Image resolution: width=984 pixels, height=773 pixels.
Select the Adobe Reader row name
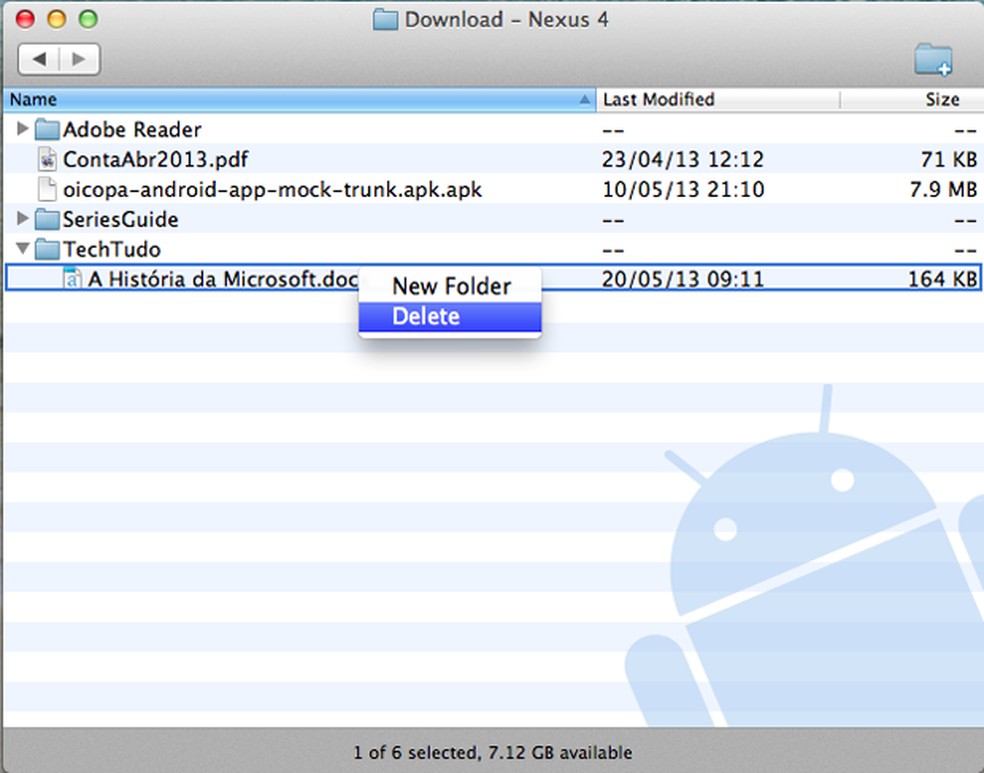click(x=132, y=130)
